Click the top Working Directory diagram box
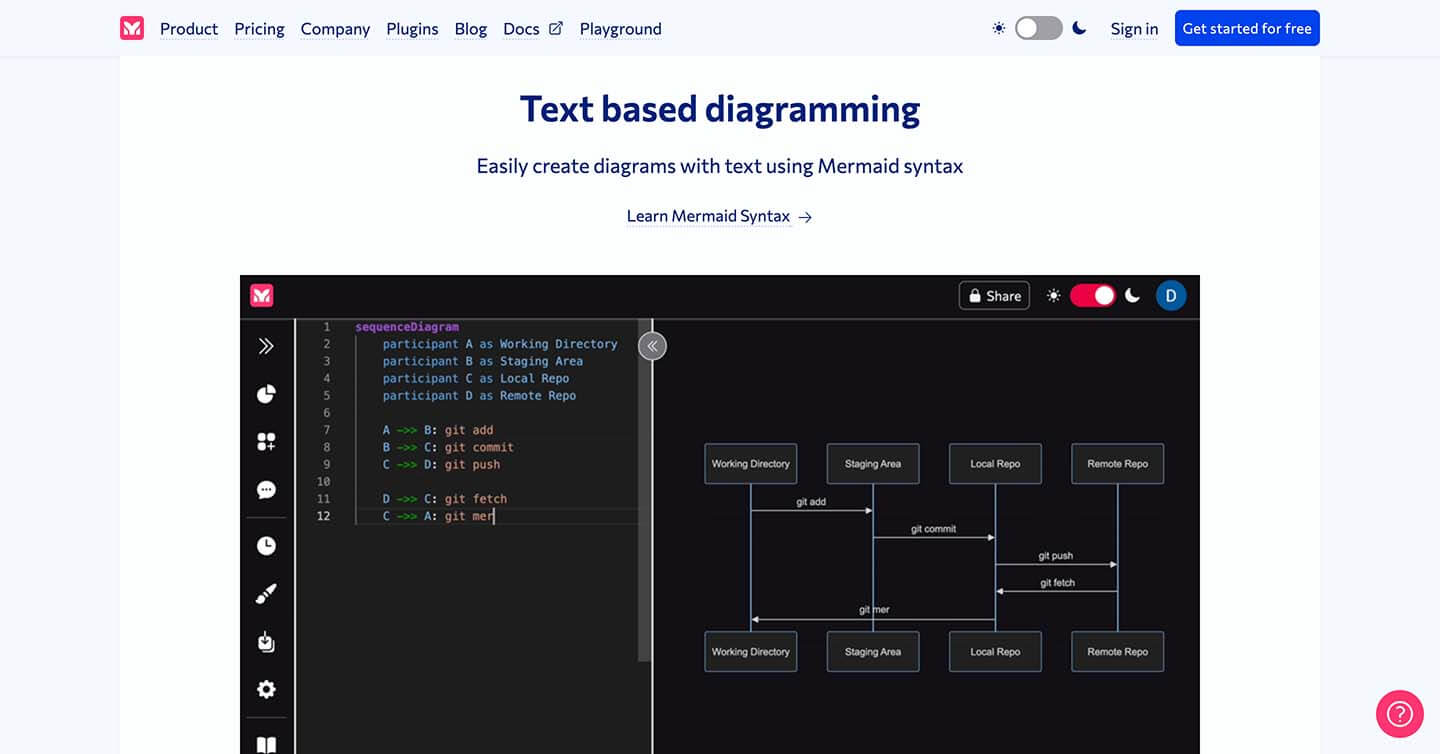This screenshot has height=754, width=1440. [x=751, y=464]
